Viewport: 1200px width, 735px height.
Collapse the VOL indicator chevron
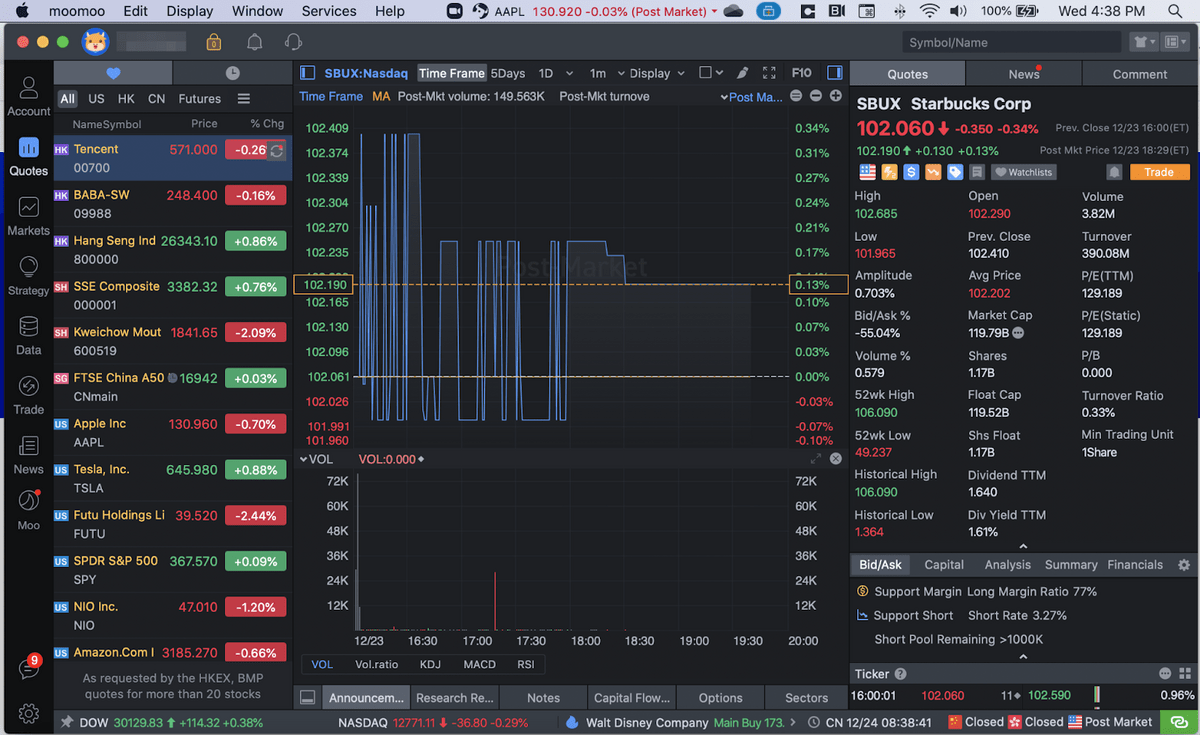click(x=304, y=459)
